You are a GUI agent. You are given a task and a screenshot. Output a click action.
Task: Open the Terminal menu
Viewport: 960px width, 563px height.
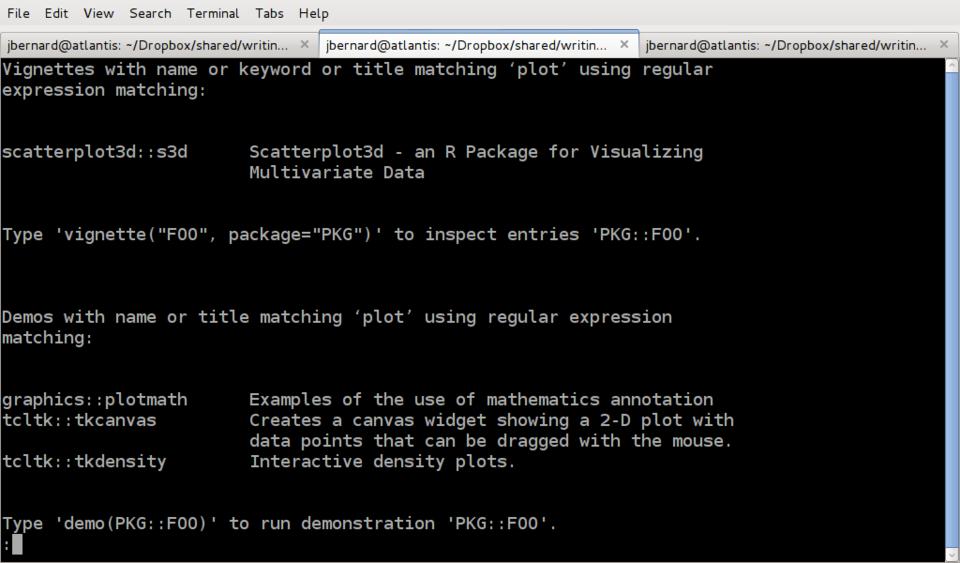(212, 13)
